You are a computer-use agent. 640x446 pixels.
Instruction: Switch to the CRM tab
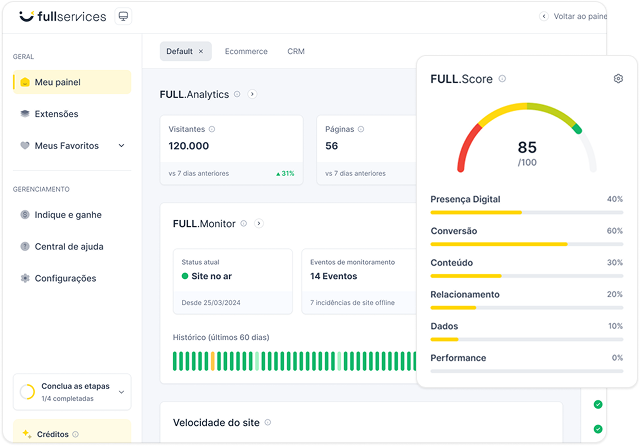pyautogui.click(x=296, y=51)
